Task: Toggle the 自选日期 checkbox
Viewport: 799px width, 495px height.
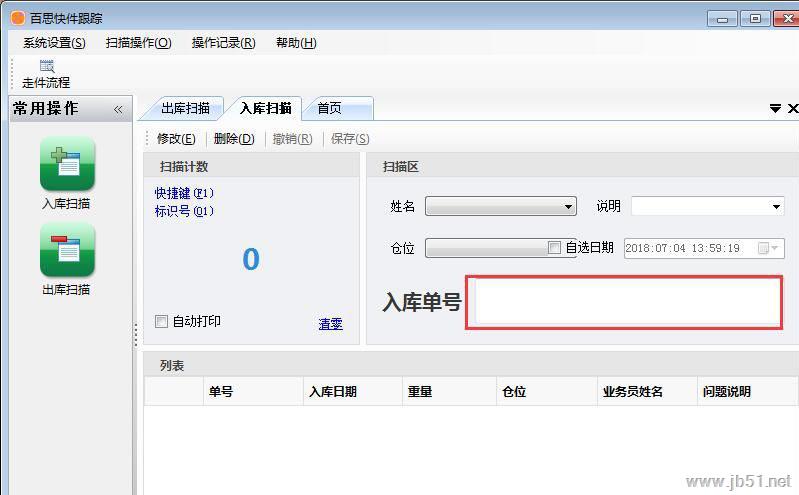Action: [x=554, y=248]
